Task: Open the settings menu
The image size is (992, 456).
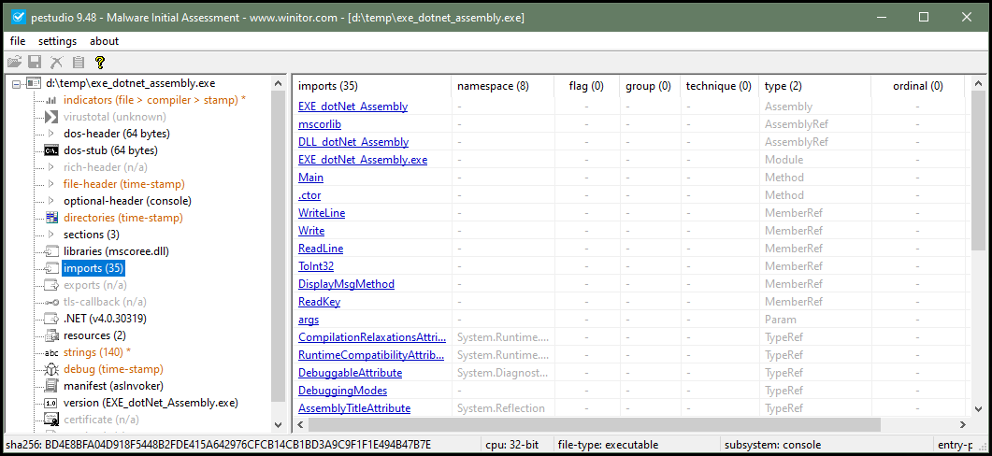Action: [58, 41]
